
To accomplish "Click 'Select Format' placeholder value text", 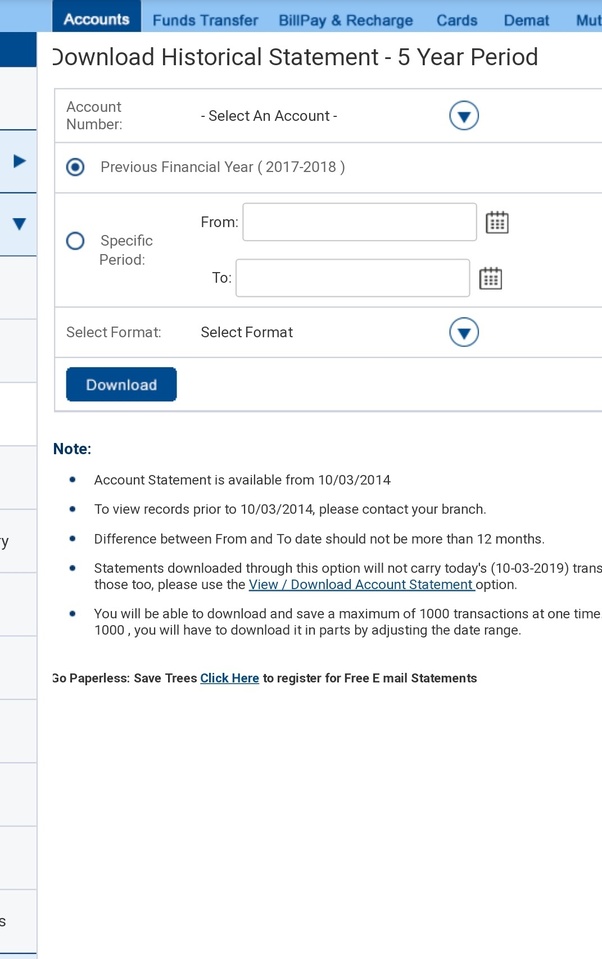I will click(247, 332).
